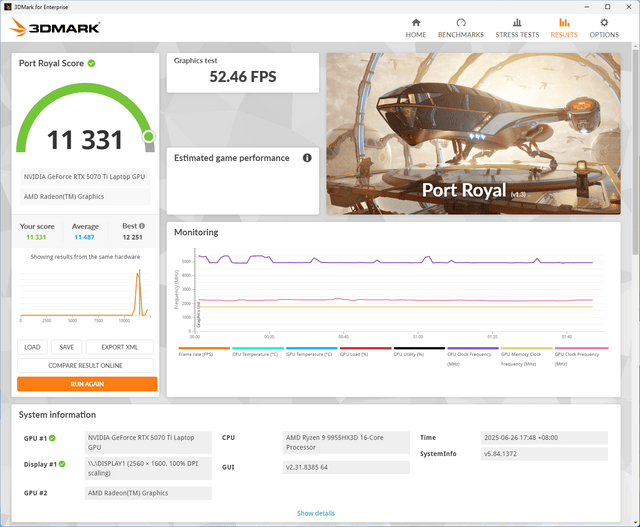
Task: Export the result with EXPORT XML
Action: click(120, 347)
